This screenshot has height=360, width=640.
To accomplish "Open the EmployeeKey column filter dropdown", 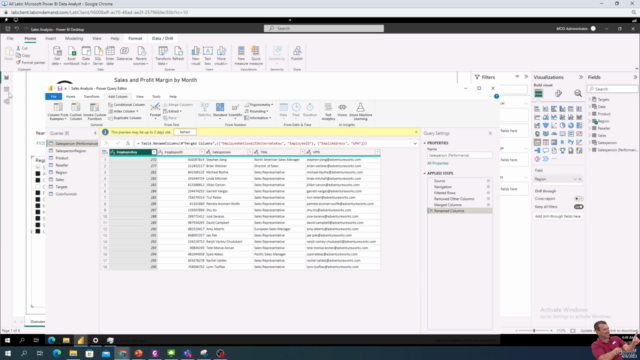I will coord(154,152).
